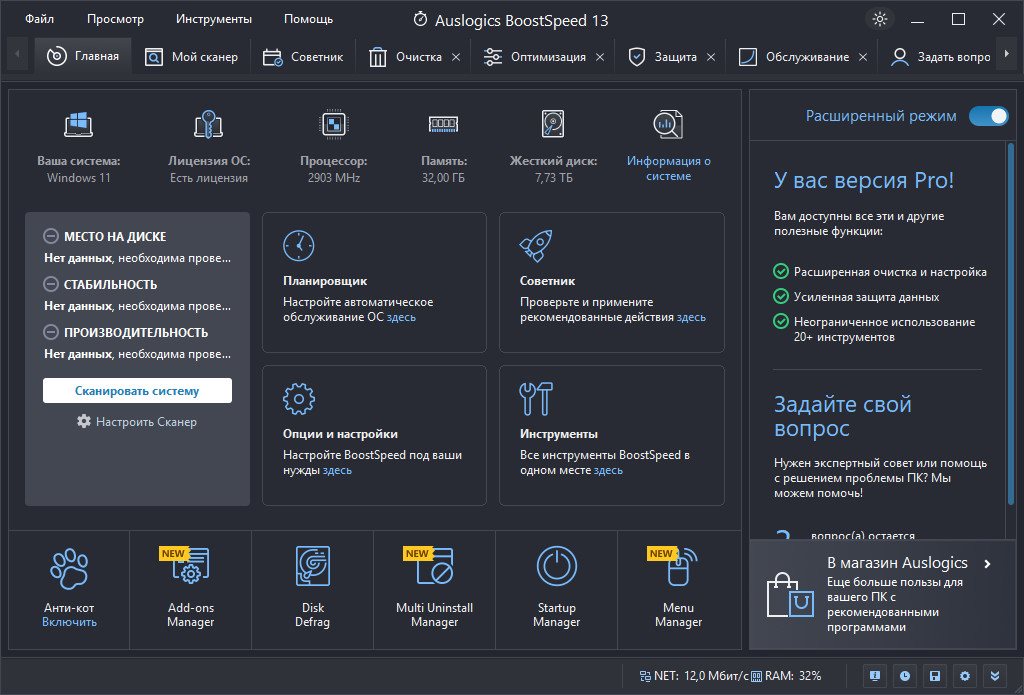1024x695 pixels.
Task: Expand the status bar double-chevron icon
Action: click(995, 676)
